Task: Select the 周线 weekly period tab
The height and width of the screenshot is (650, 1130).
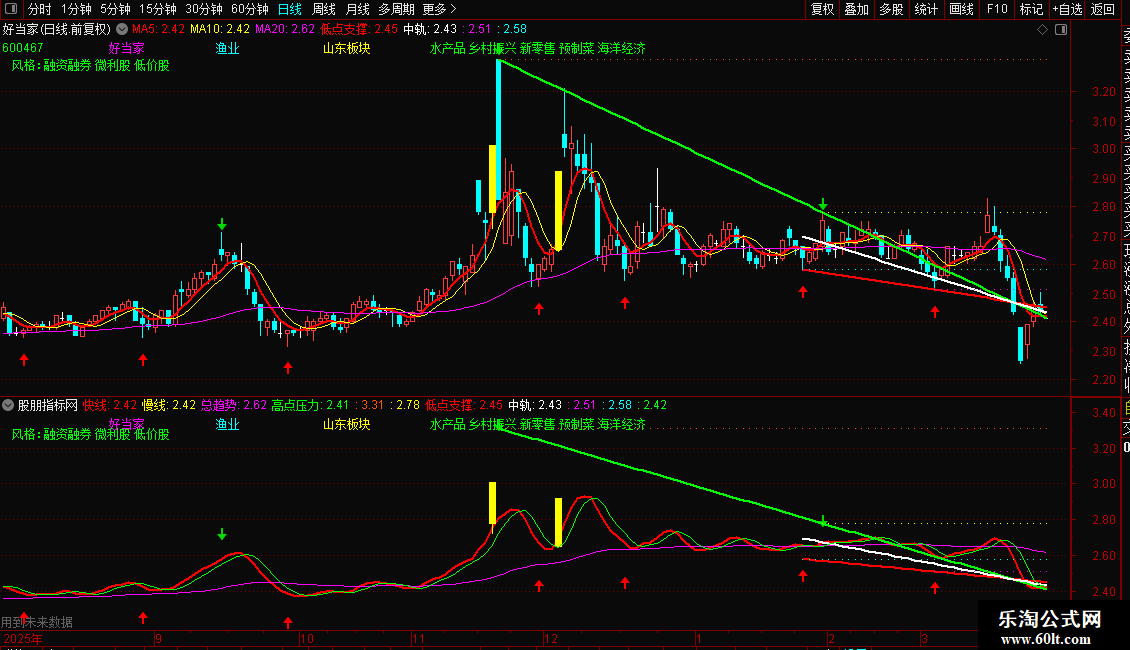Action: pyautogui.click(x=324, y=9)
